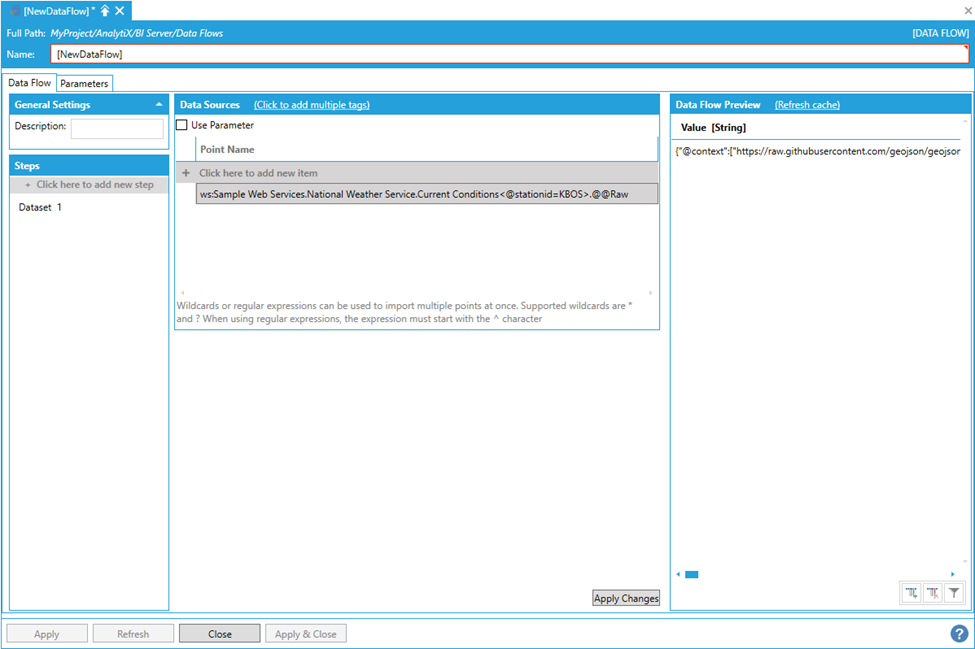975x649 pixels.
Task: Close the NewDataFlow tab with its X
Action: pos(120,10)
